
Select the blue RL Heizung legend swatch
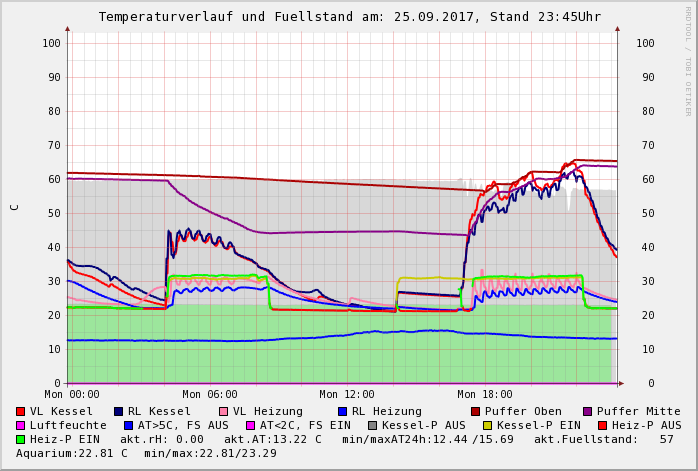pyautogui.click(x=343, y=411)
